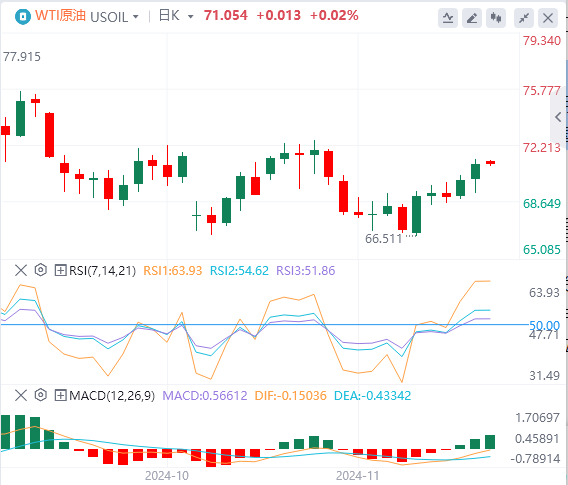Open MACD indicator settings

41,395
